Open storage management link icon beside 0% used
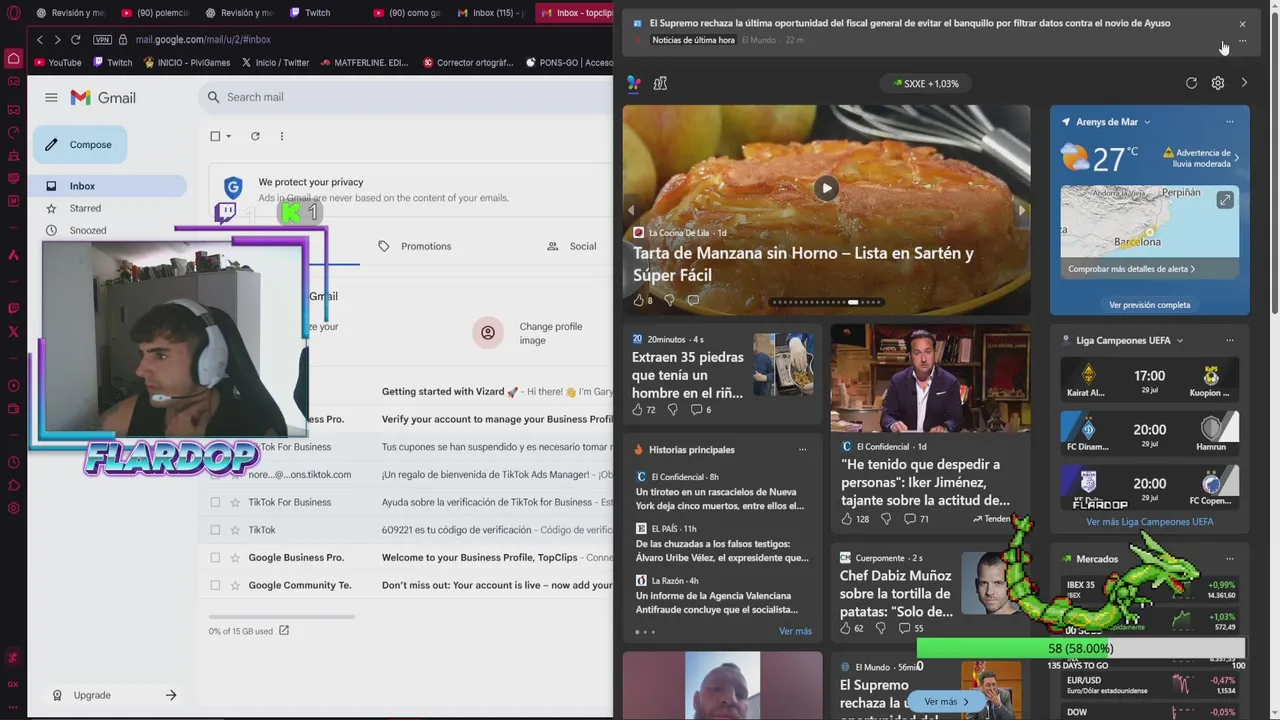The height and width of the screenshot is (720, 1280). (284, 631)
